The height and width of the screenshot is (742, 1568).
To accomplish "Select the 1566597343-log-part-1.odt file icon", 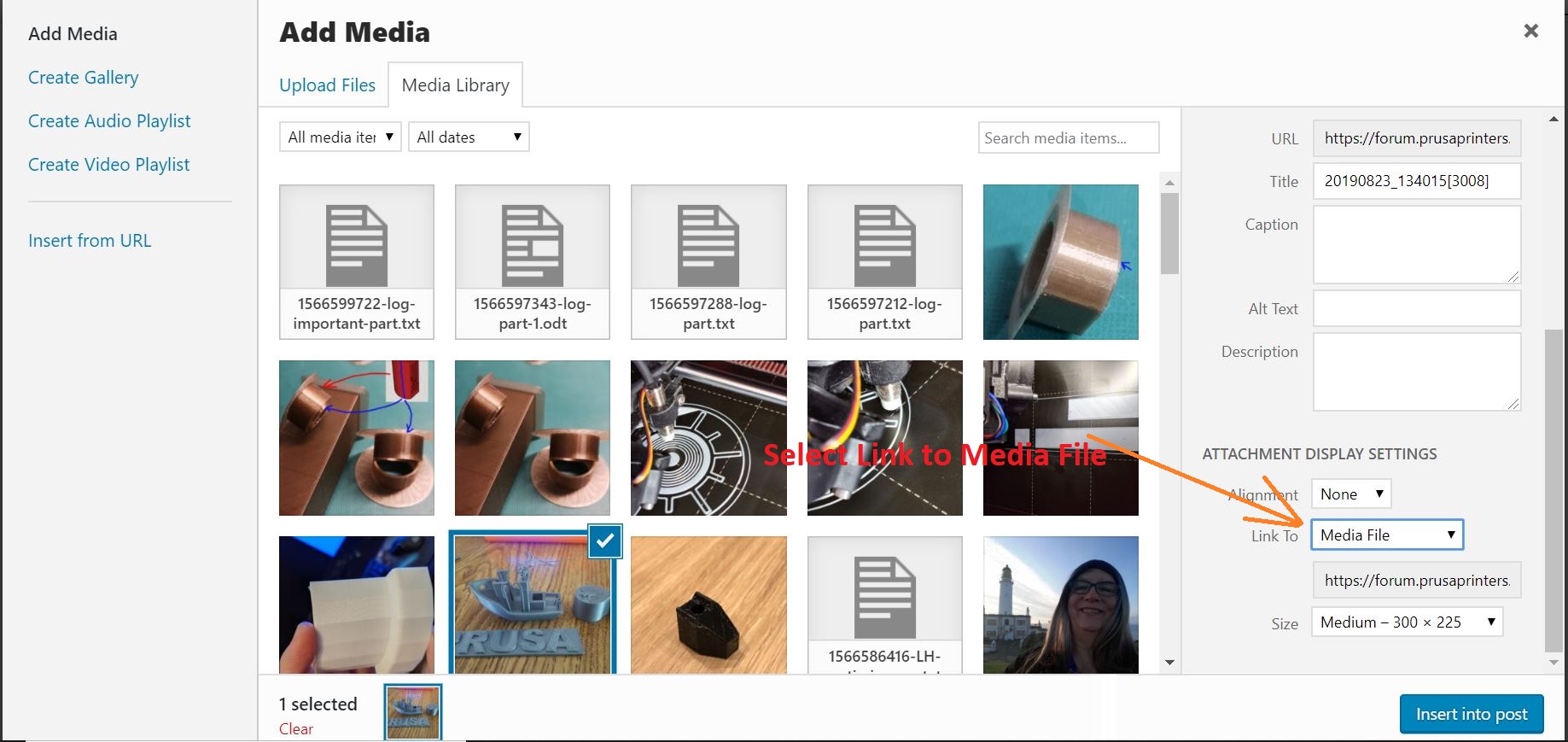I will coord(532,246).
